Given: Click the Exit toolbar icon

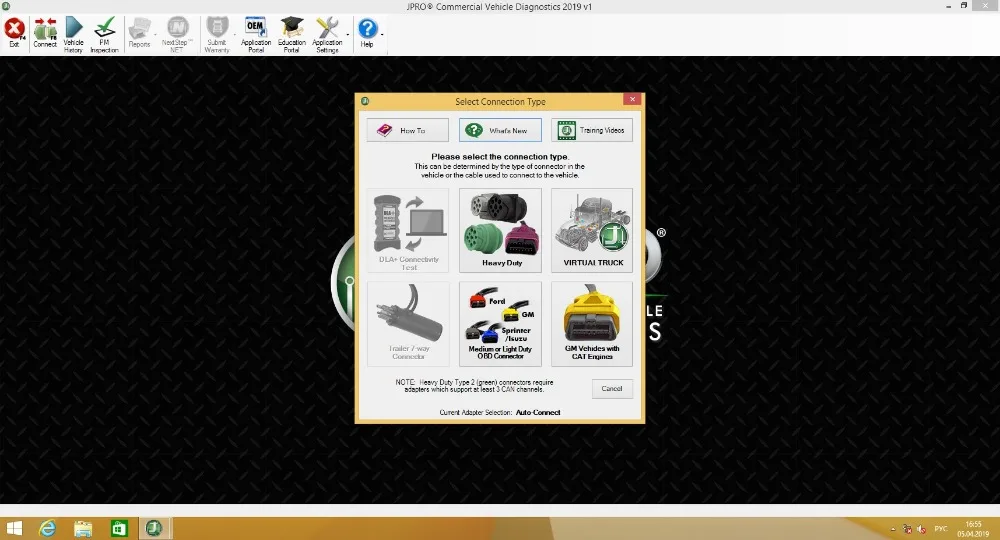Looking at the screenshot, I should tap(14, 33).
